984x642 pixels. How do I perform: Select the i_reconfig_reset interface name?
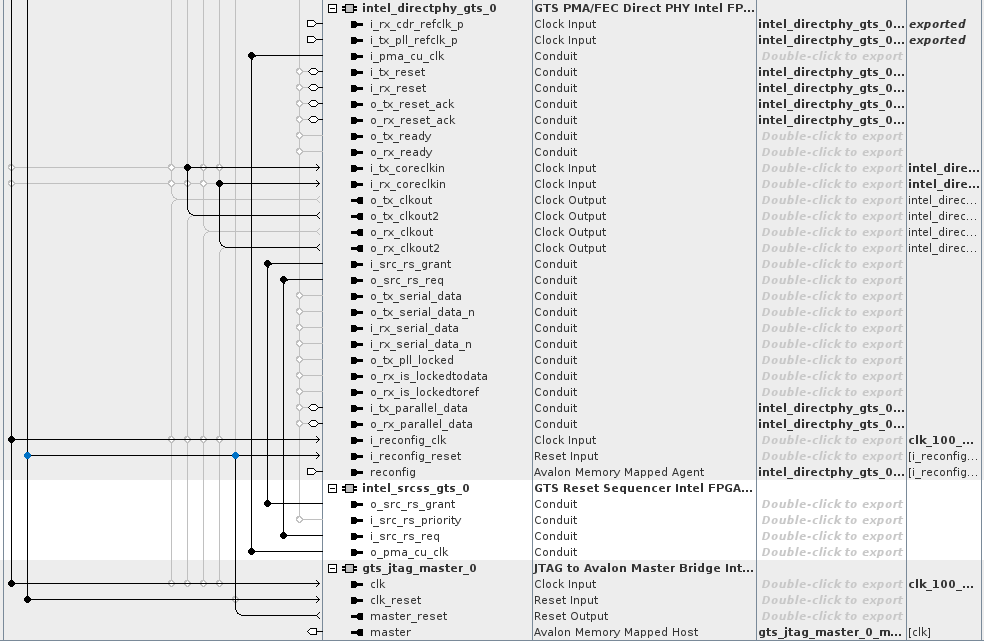coord(415,456)
